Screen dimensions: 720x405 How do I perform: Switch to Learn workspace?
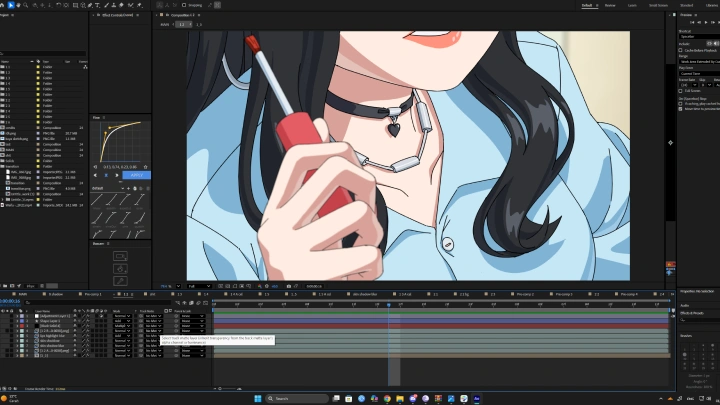tap(632, 5)
